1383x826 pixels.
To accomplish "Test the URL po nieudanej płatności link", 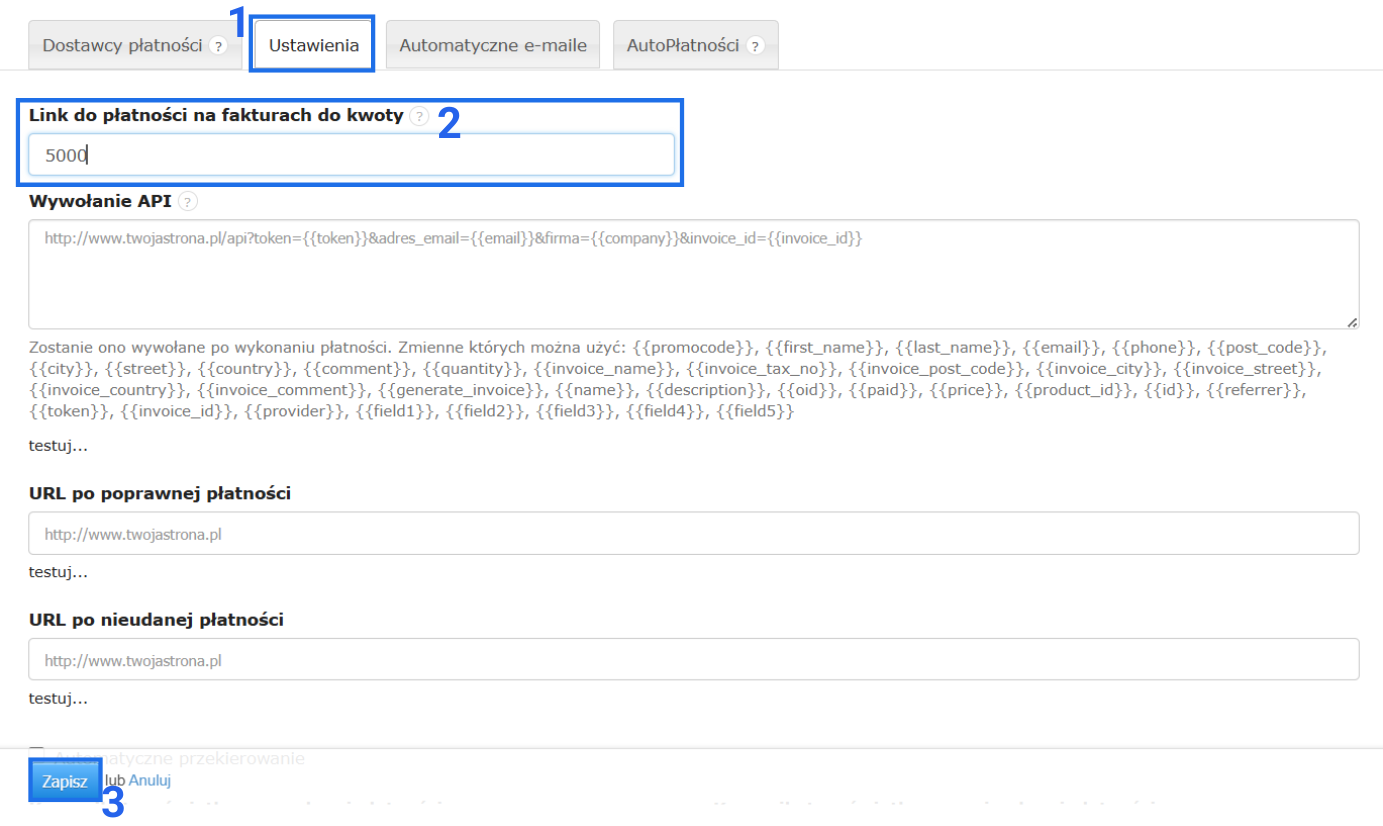I will [x=59, y=699].
